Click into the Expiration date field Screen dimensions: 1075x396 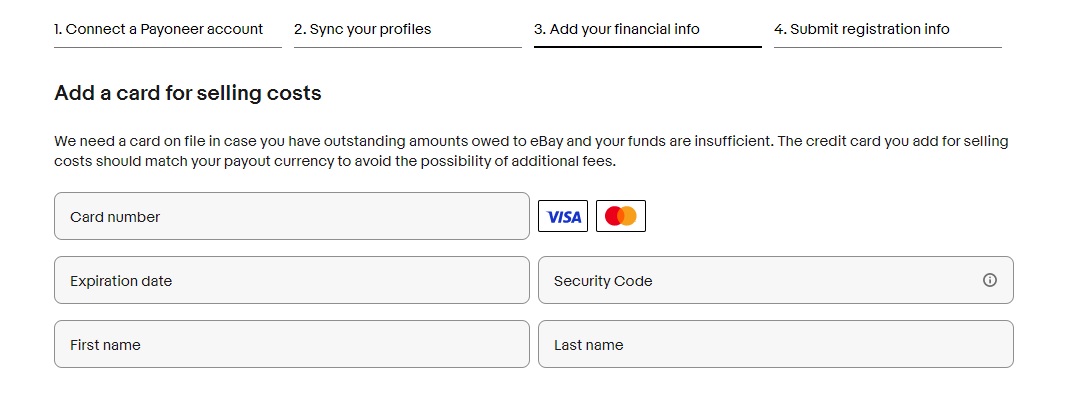tap(292, 280)
